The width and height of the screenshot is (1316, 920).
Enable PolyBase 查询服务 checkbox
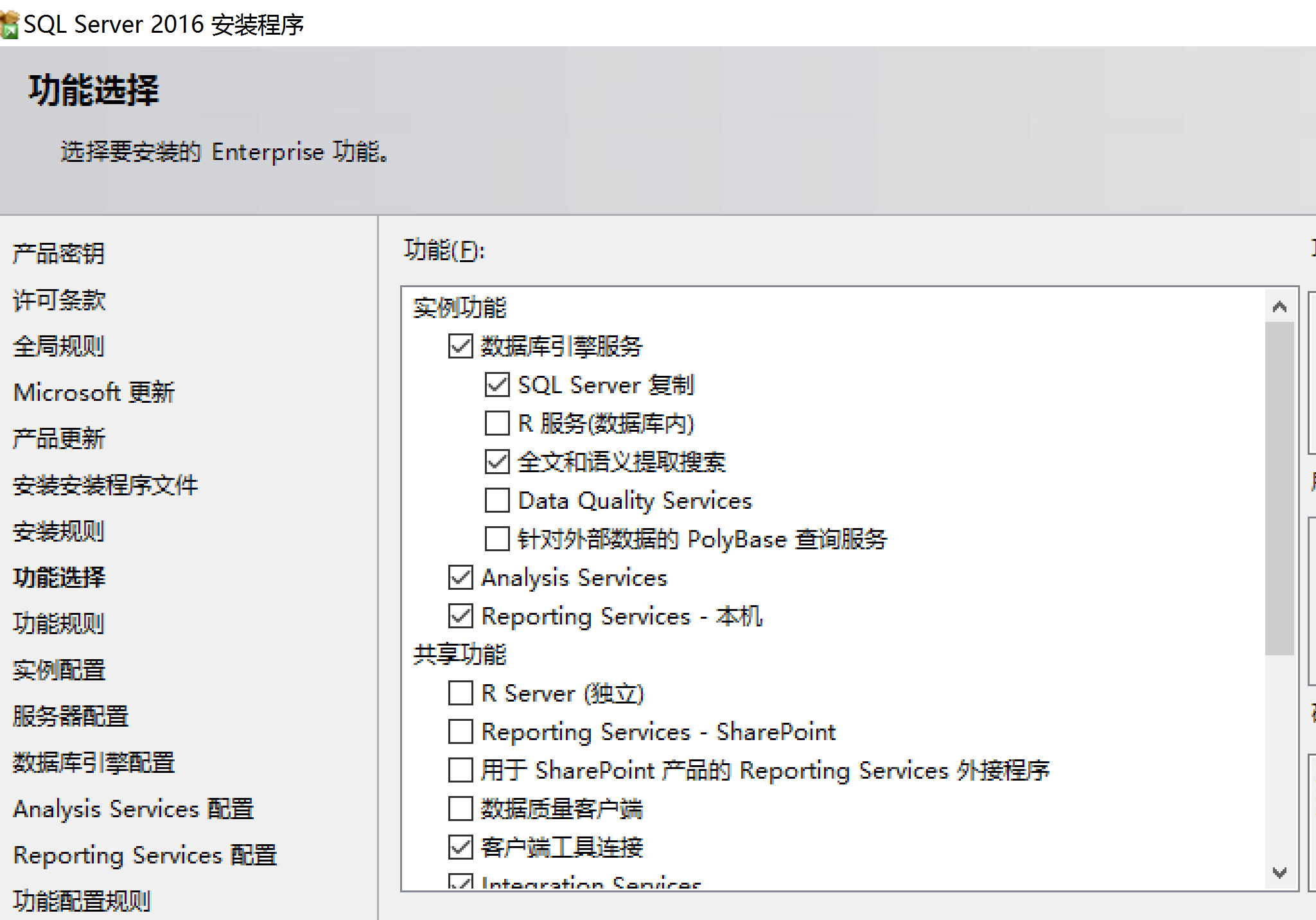click(497, 539)
